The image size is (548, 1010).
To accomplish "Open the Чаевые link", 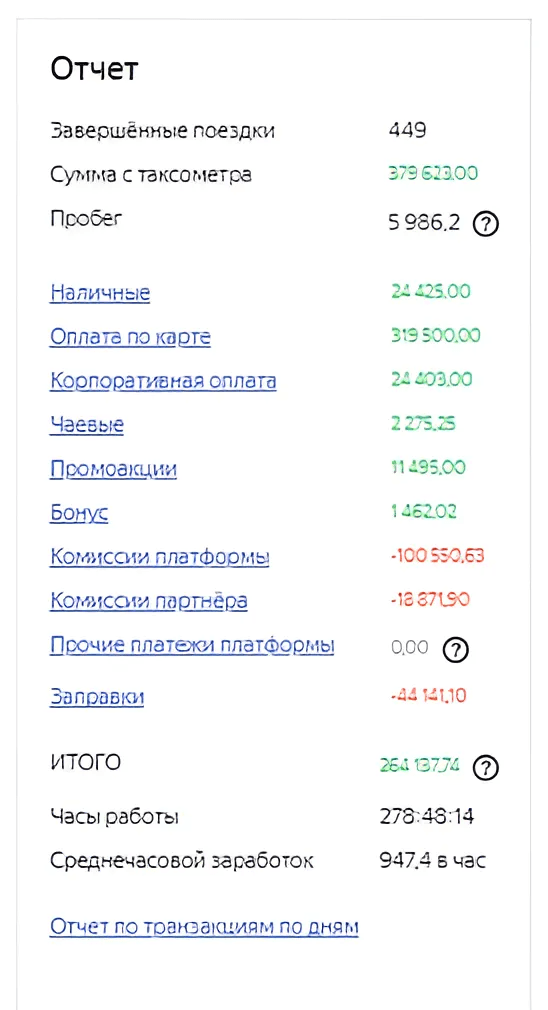I will click(87, 425).
